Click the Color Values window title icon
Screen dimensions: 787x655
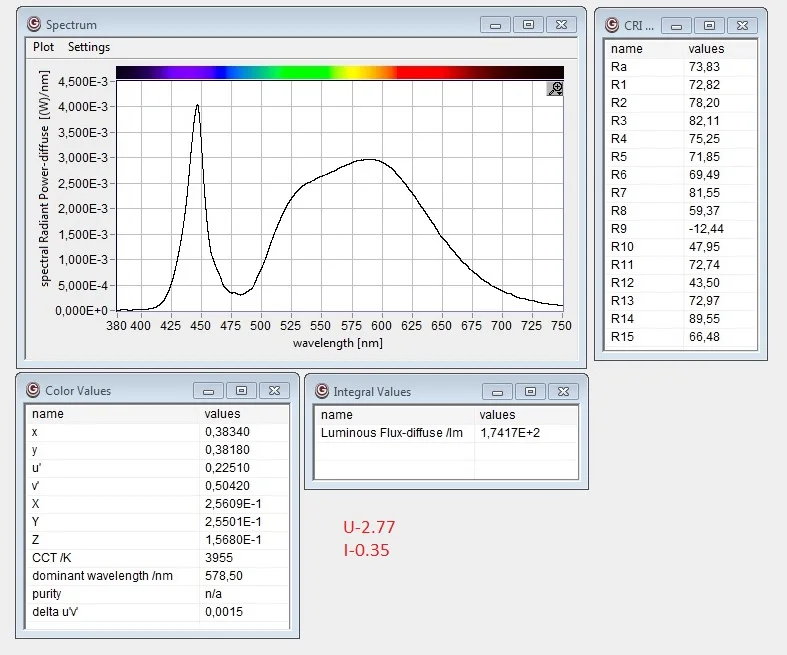pos(33,391)
